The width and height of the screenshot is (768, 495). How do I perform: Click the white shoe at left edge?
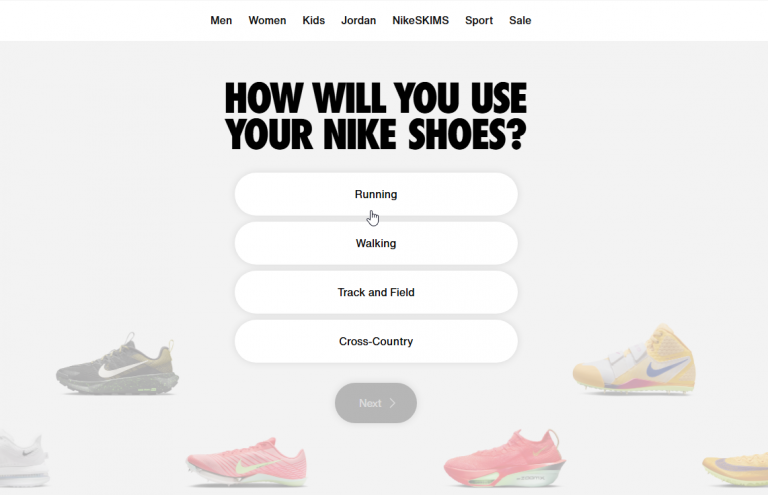point(24,459)
